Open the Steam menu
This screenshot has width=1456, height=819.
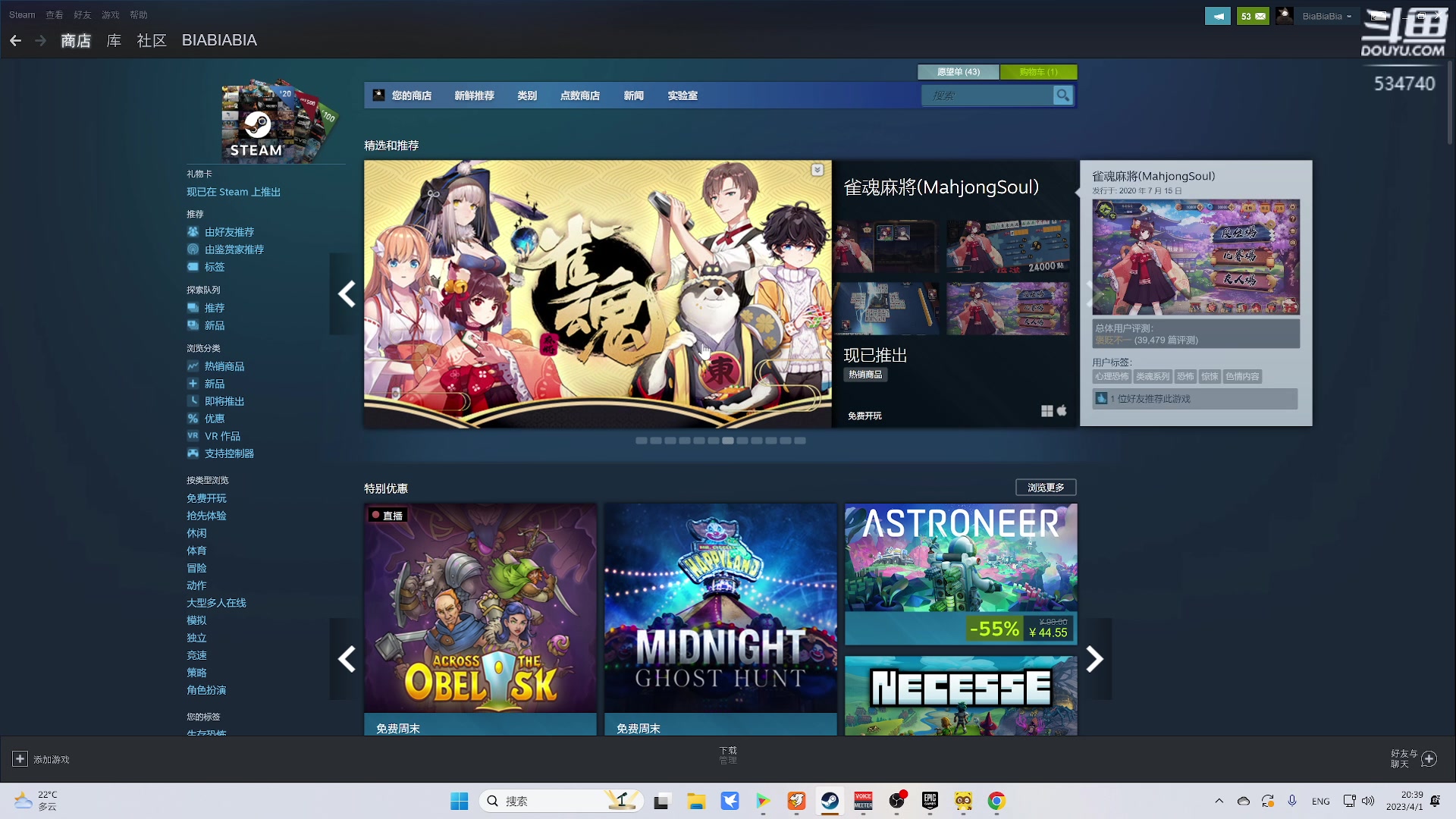pos(22,15)
